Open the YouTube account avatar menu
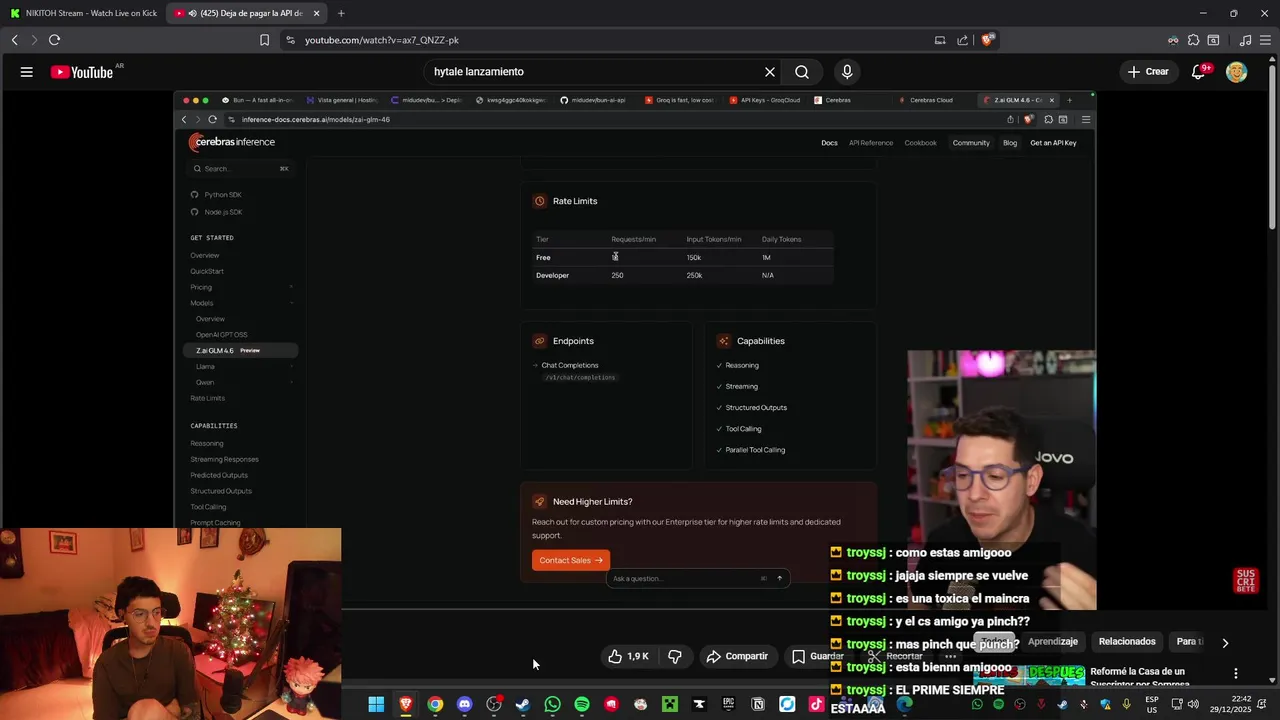 [x=1237, y=72]
